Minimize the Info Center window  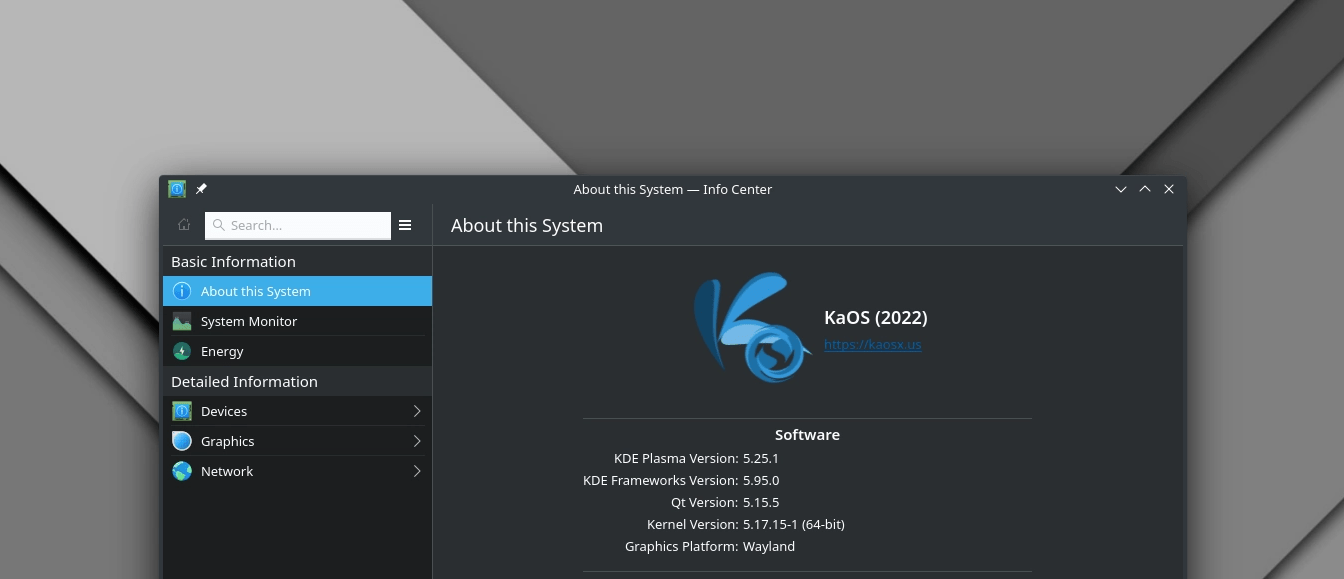(x=1121, y=189)
